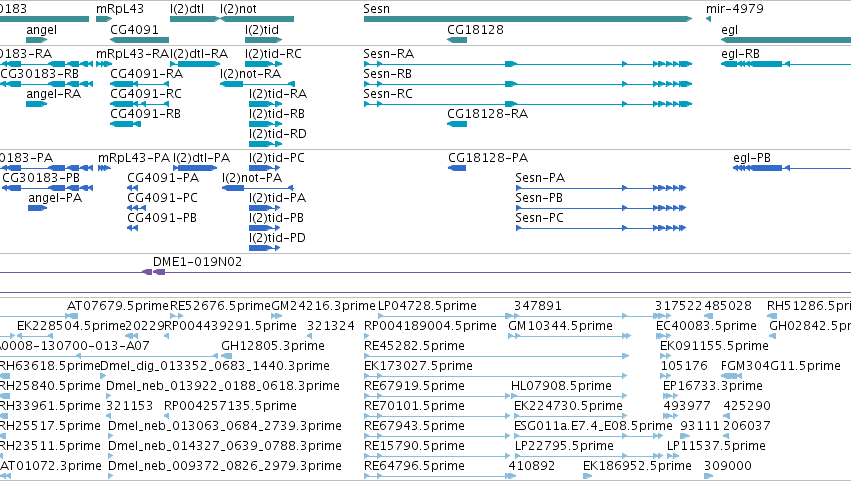Click the l(2)not-PA protein label
Image resolution: width=851 pixels, height=481 pixels.
(x=252, y=178)
